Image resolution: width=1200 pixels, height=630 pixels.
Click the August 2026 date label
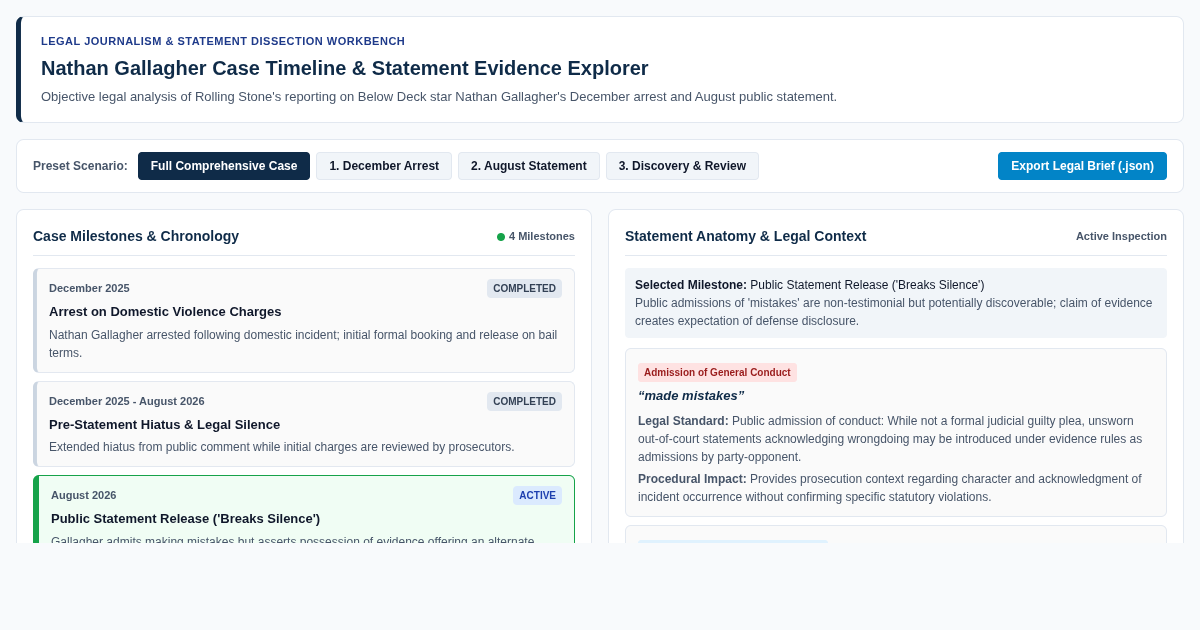(x=83, y=495)
